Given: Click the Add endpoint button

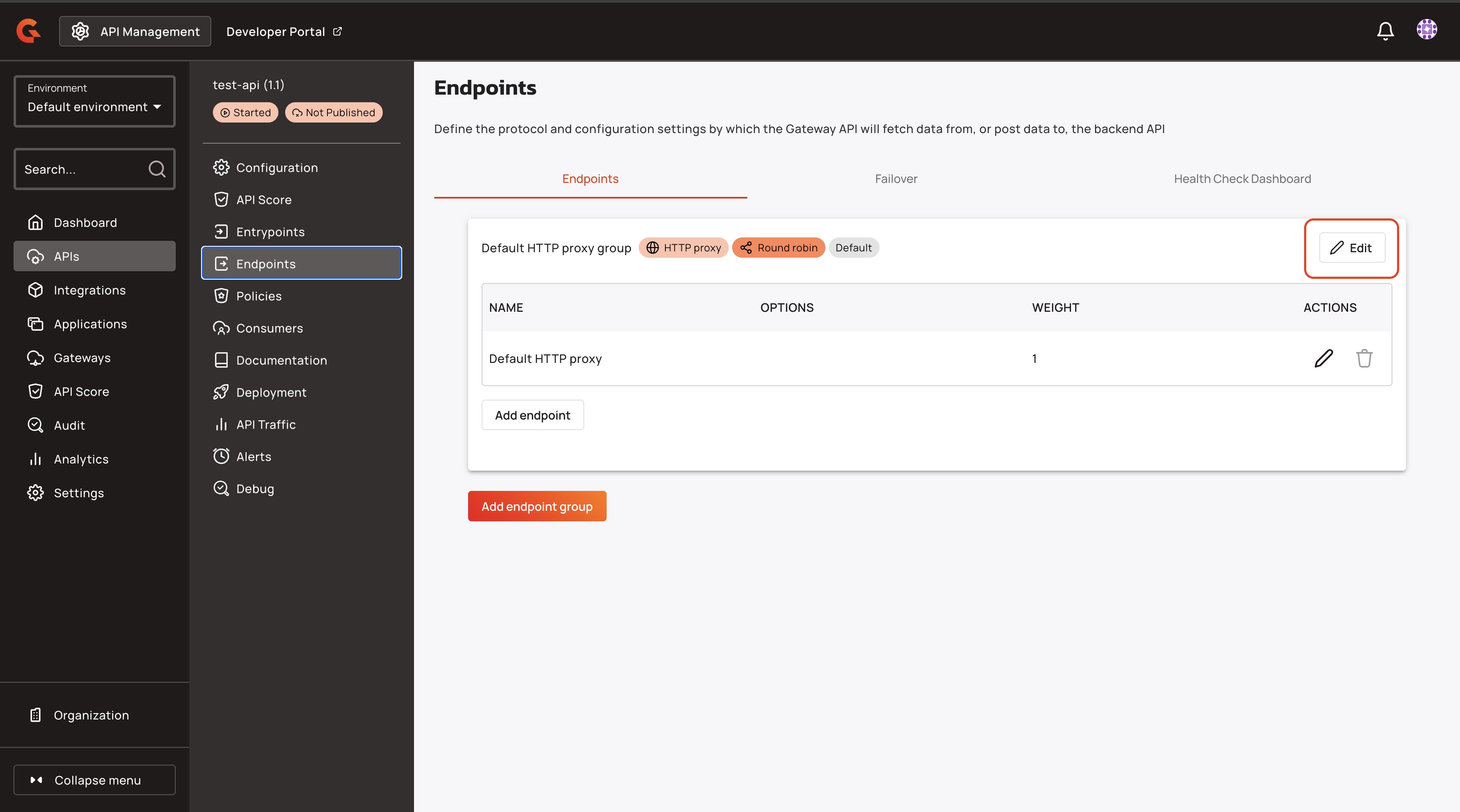Looking at the screenshot, I should 532,415.
